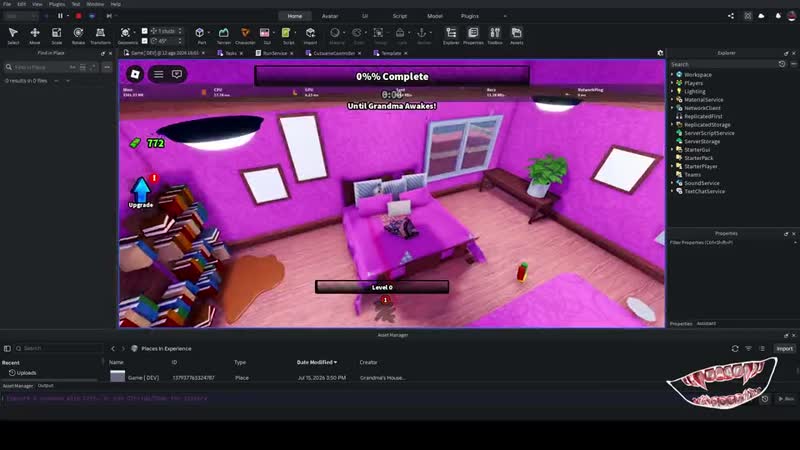Toggle the move snapping checkbox (1 studs)
Screen dimensions: 800x450
tap(144, 31)
